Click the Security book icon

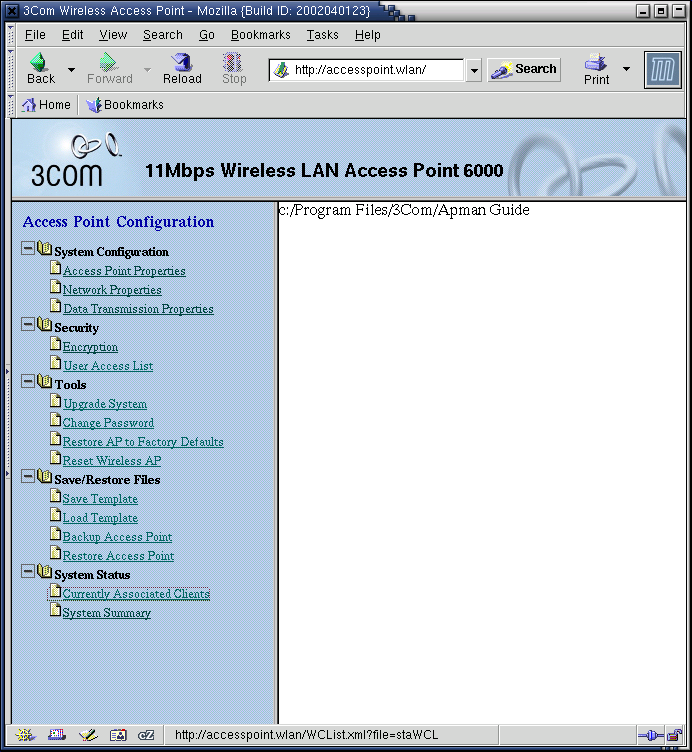[44, 325]
